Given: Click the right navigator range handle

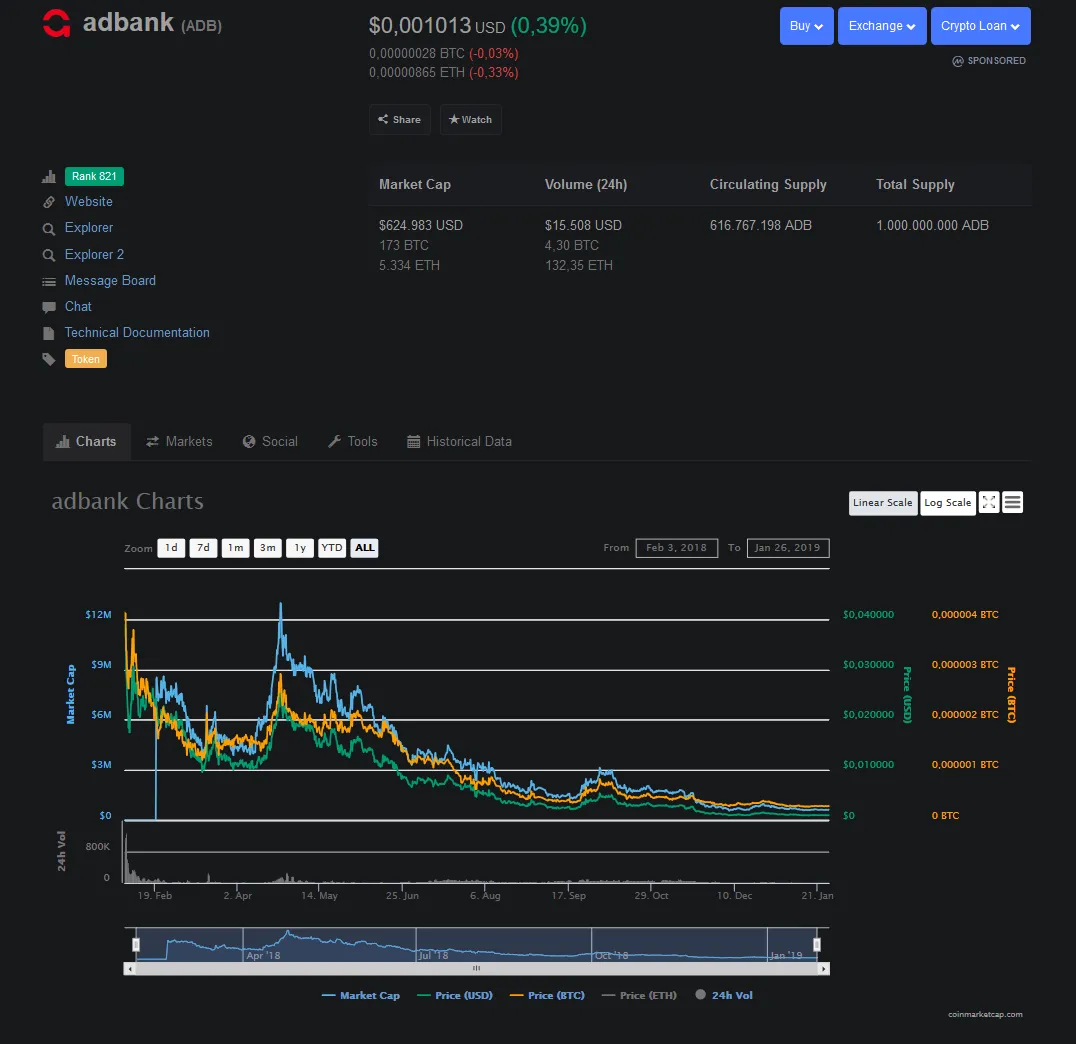Looking at the screenshot, I should click(817, 945).
